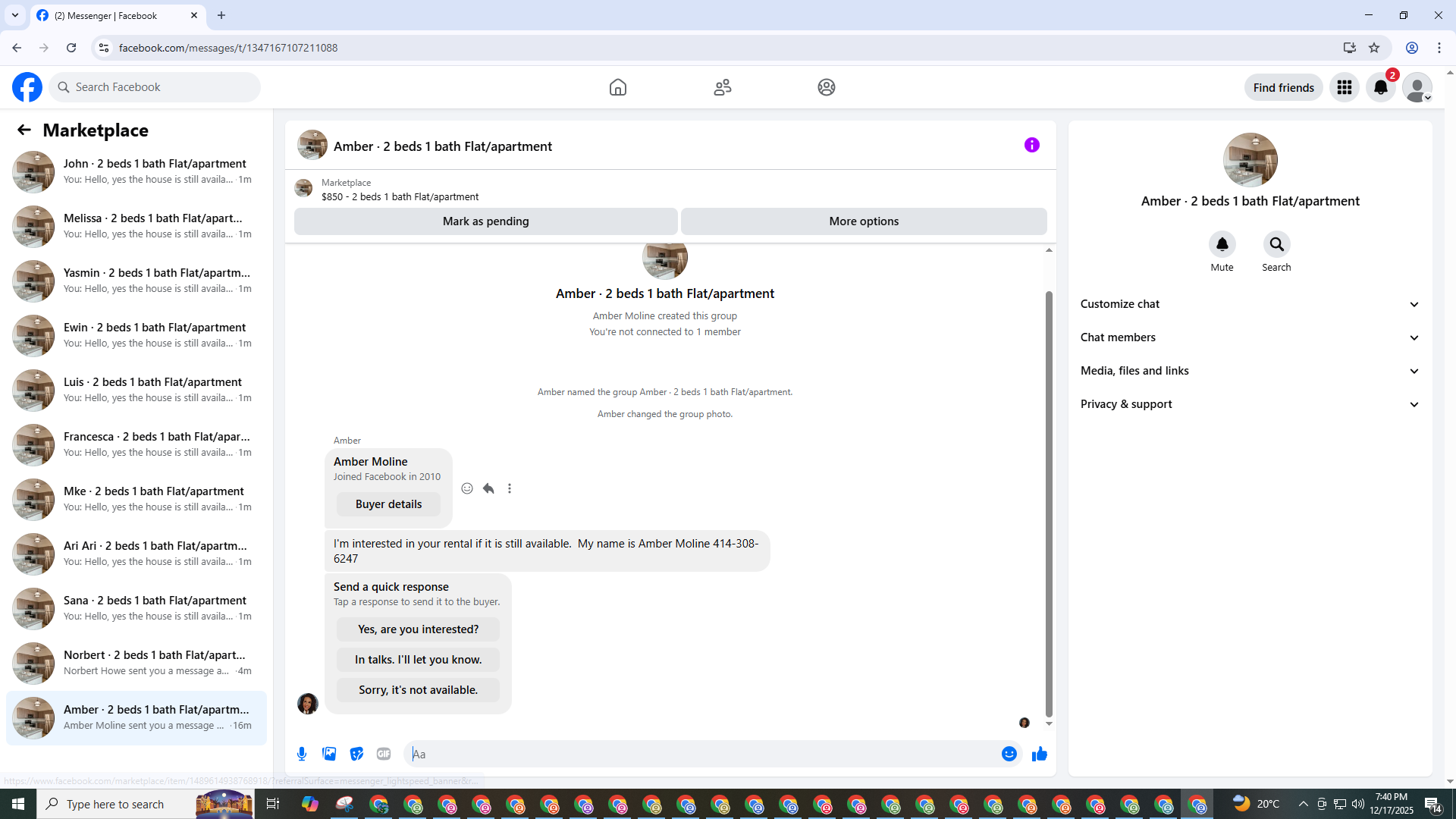Expand Customize chat section

(x=1249, y=304)
